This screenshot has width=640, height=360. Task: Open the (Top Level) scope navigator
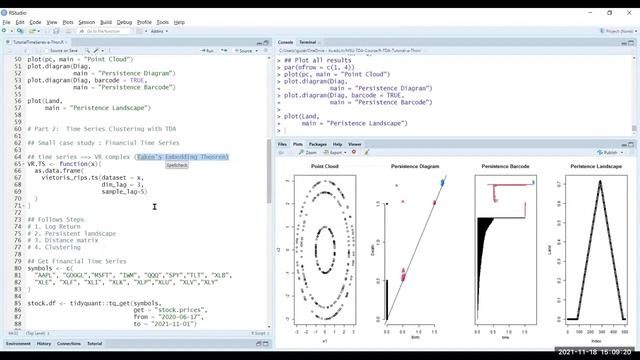(x=37, y=333)
